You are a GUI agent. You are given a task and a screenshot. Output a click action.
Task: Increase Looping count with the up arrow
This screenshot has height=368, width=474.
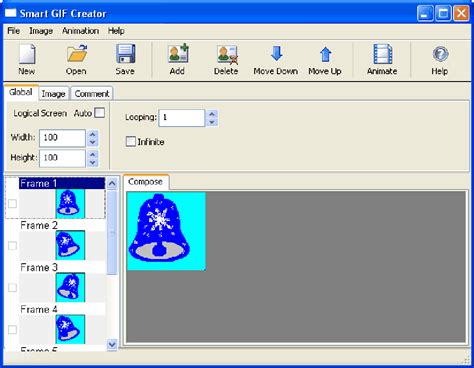(x=212, y=114)
